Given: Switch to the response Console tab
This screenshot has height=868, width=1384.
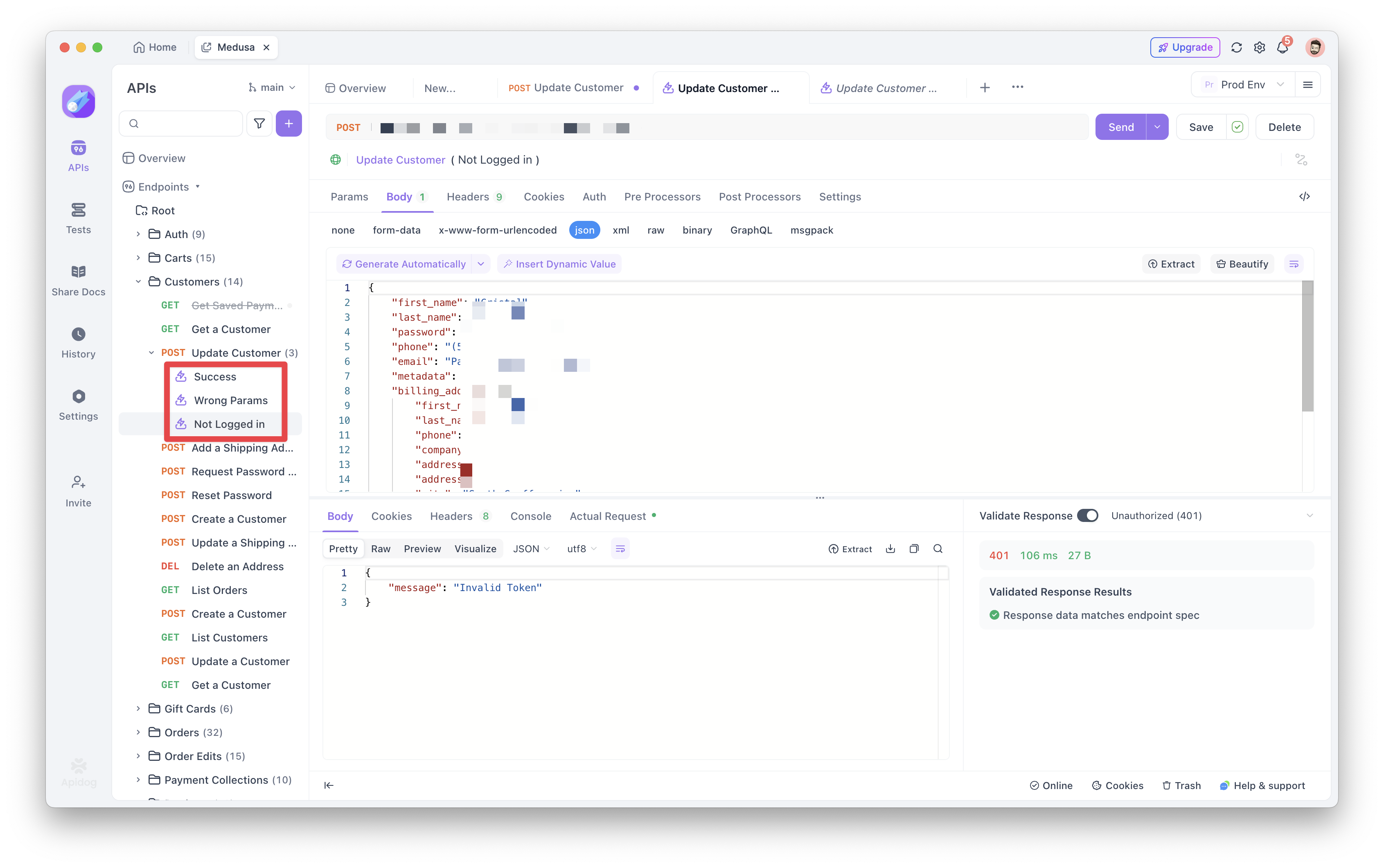Looking at the screenshot, I should click(530, 516).
